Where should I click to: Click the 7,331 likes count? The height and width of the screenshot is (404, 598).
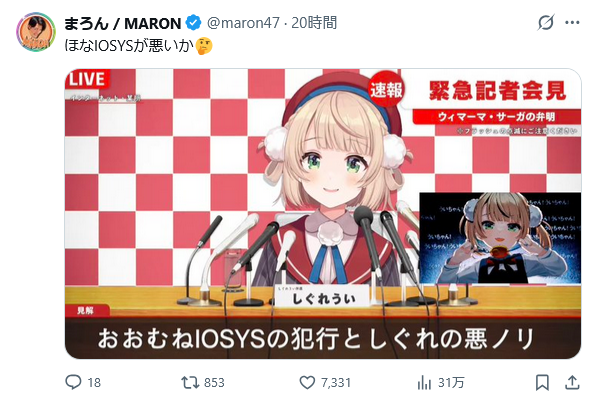click(336, 383)
